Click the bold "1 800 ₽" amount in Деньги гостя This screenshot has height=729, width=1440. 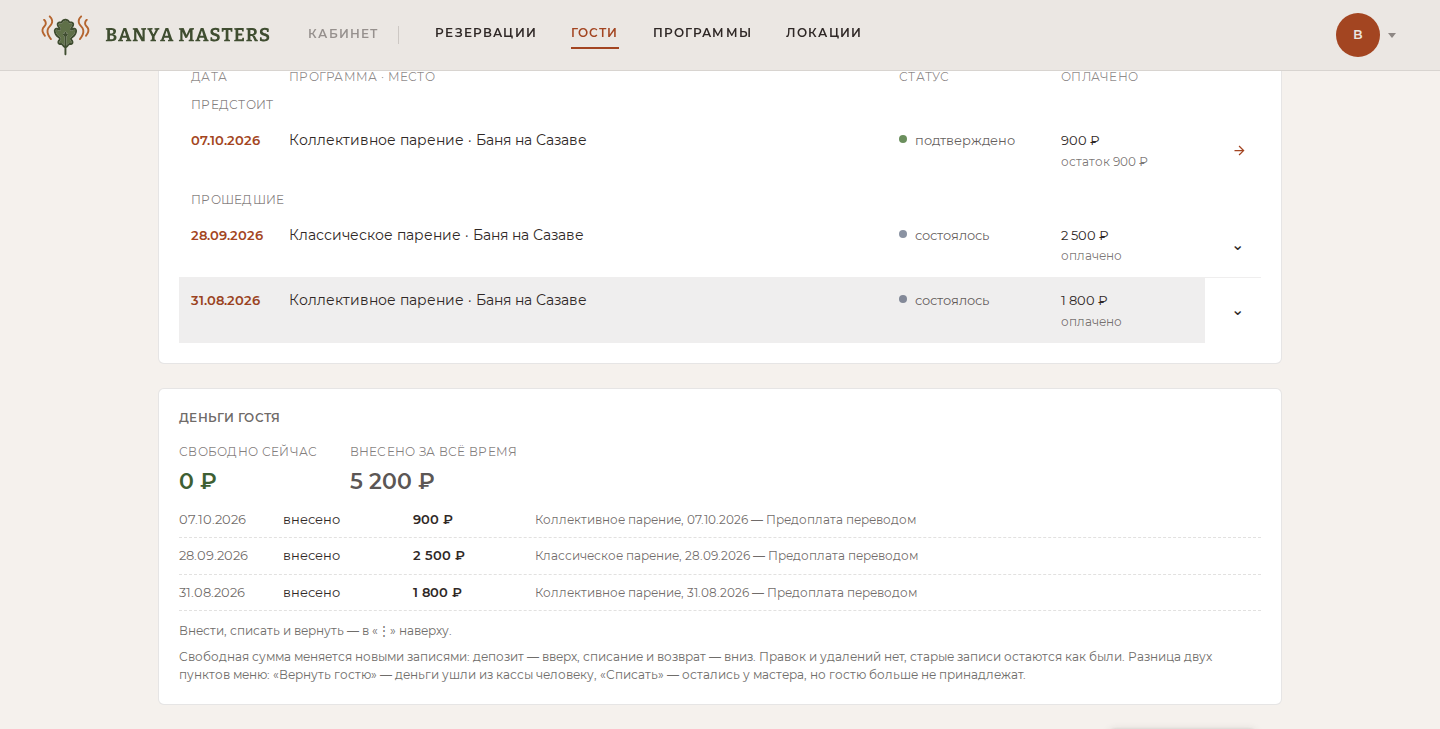[x=437, y=593]
